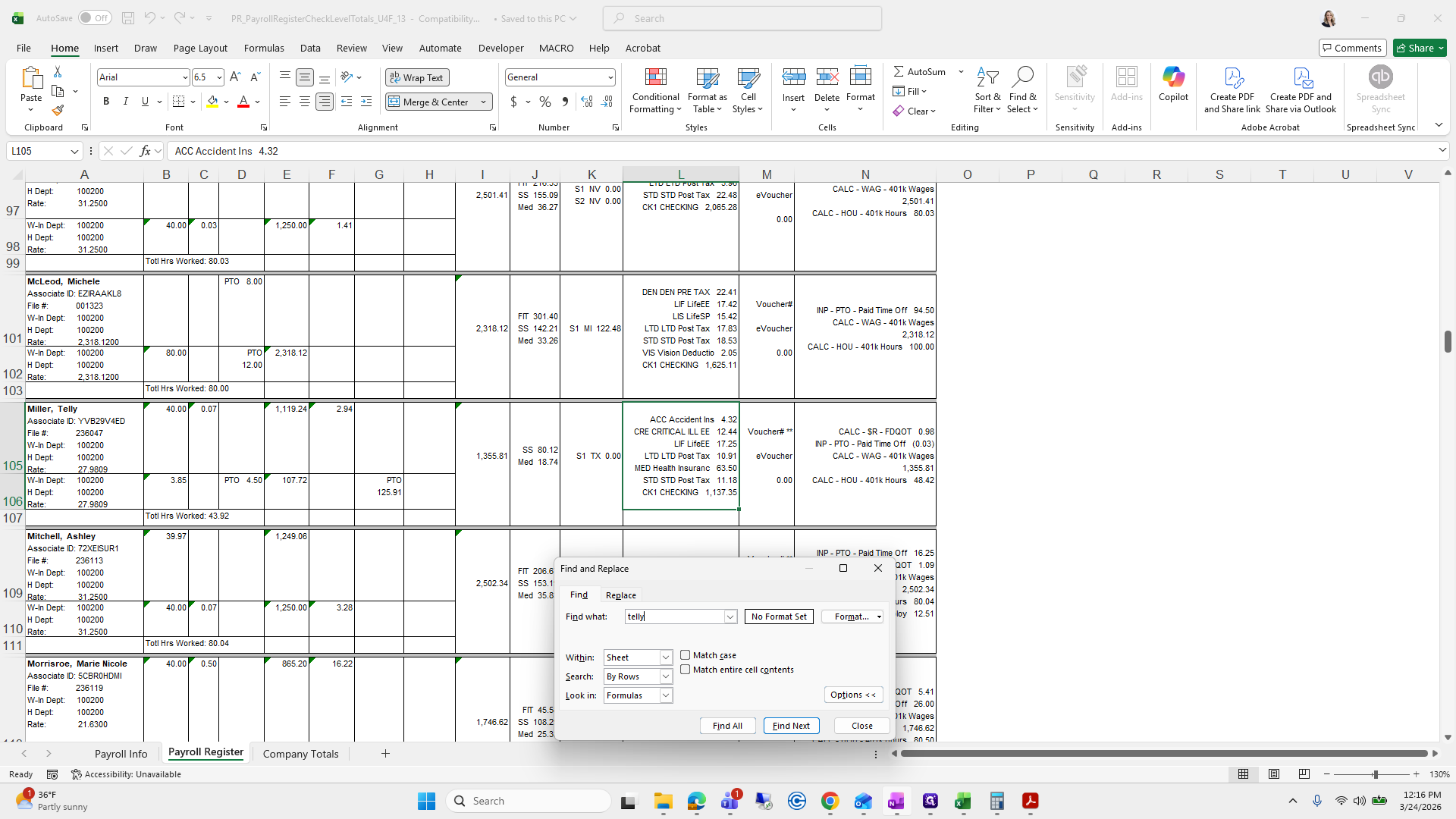1456x819 pixels.
Task: Click the Format Painter brush icon
Action: click(x=58, y=111)
